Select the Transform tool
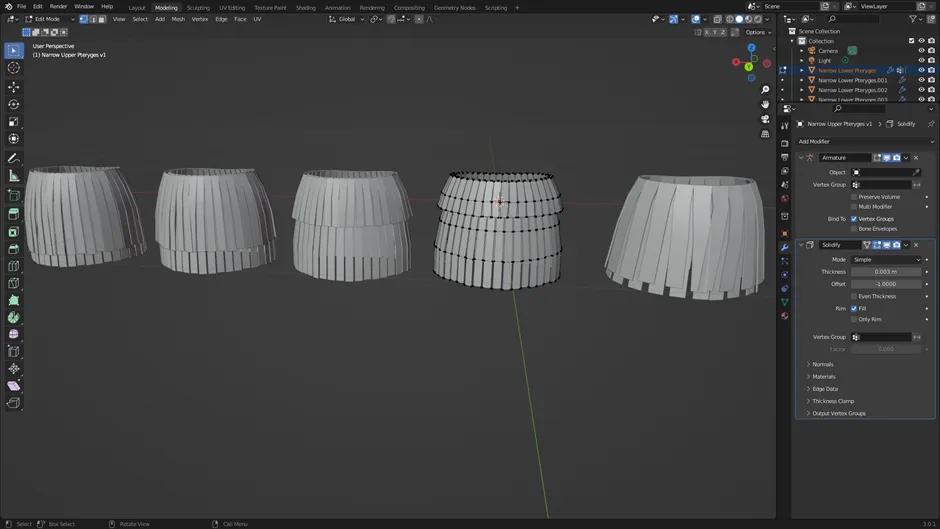 pyautogui.click(x=13, y=139)
